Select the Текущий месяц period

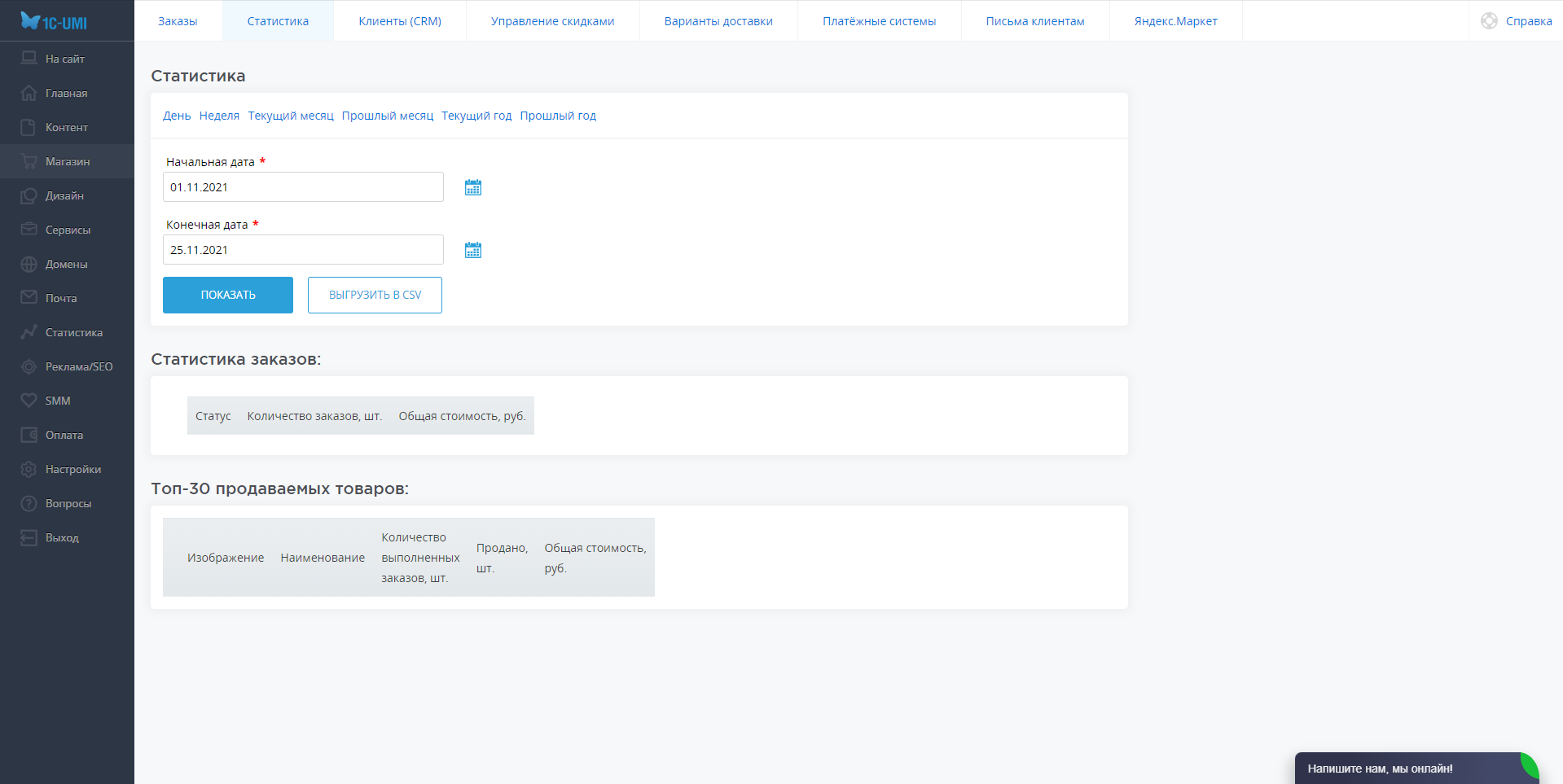coord(291,116)
